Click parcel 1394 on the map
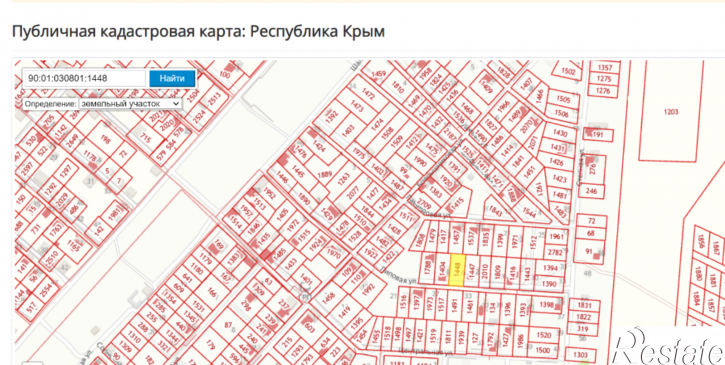 pyautogui.click(x=550, y=268)
